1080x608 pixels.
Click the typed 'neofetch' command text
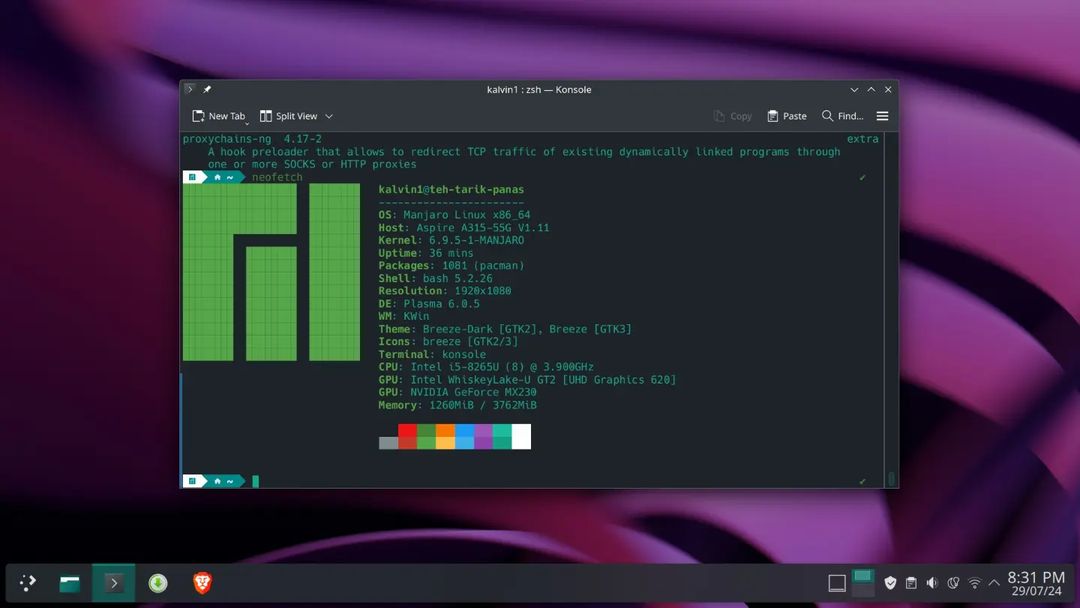click(x=277, y=177)
